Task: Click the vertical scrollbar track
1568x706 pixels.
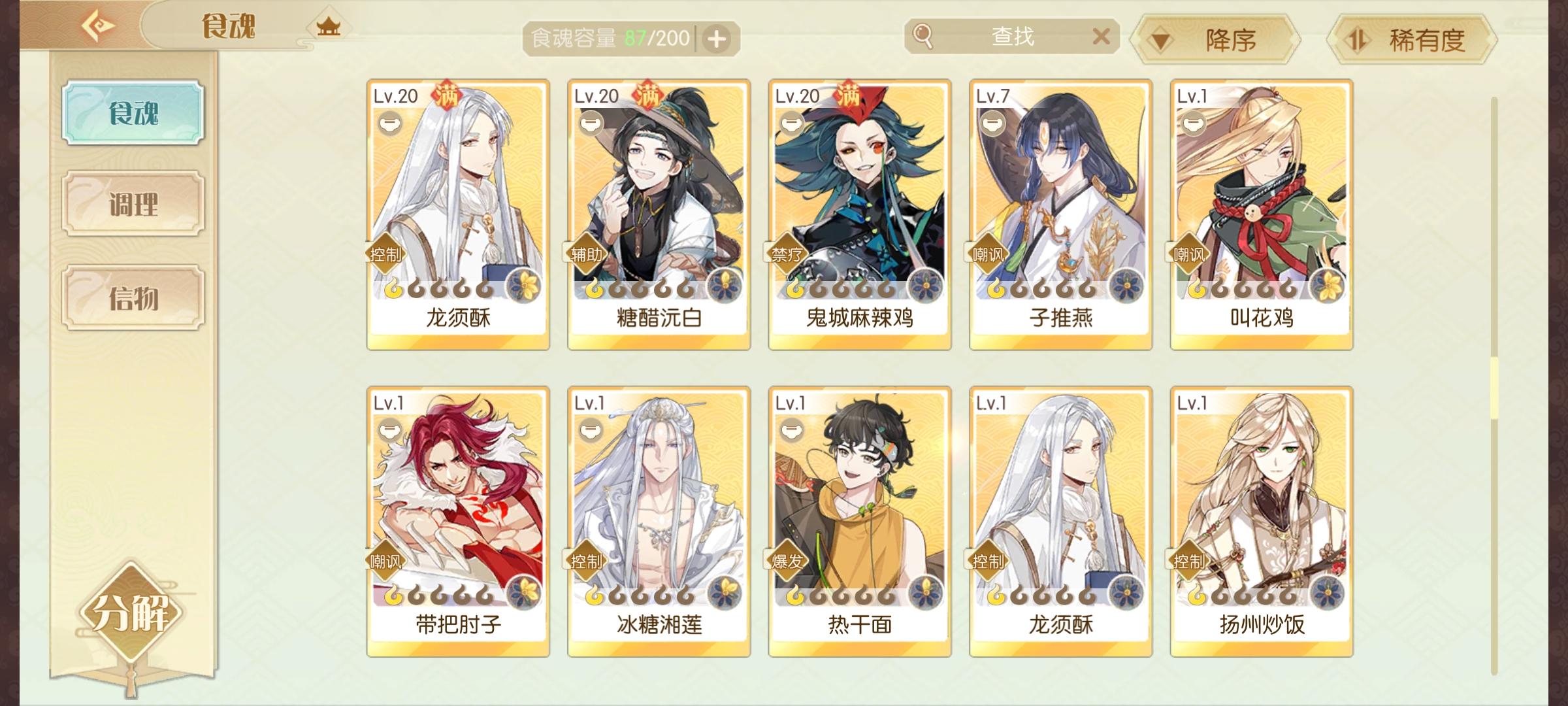Action: pos(1494,386)
